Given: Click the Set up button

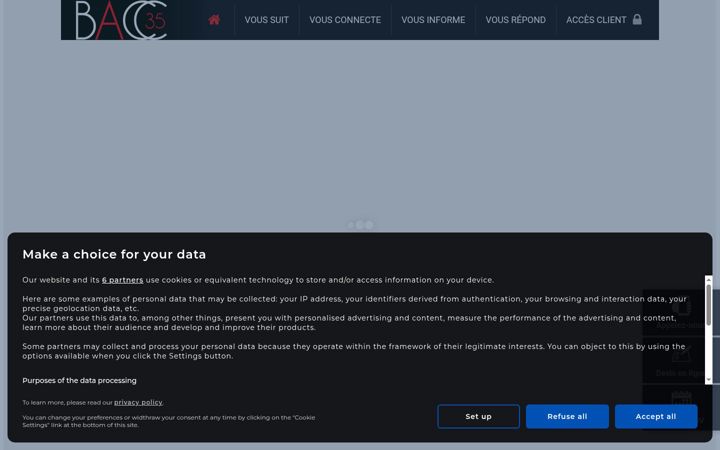Looking at the screenshot, I should 478,416.
